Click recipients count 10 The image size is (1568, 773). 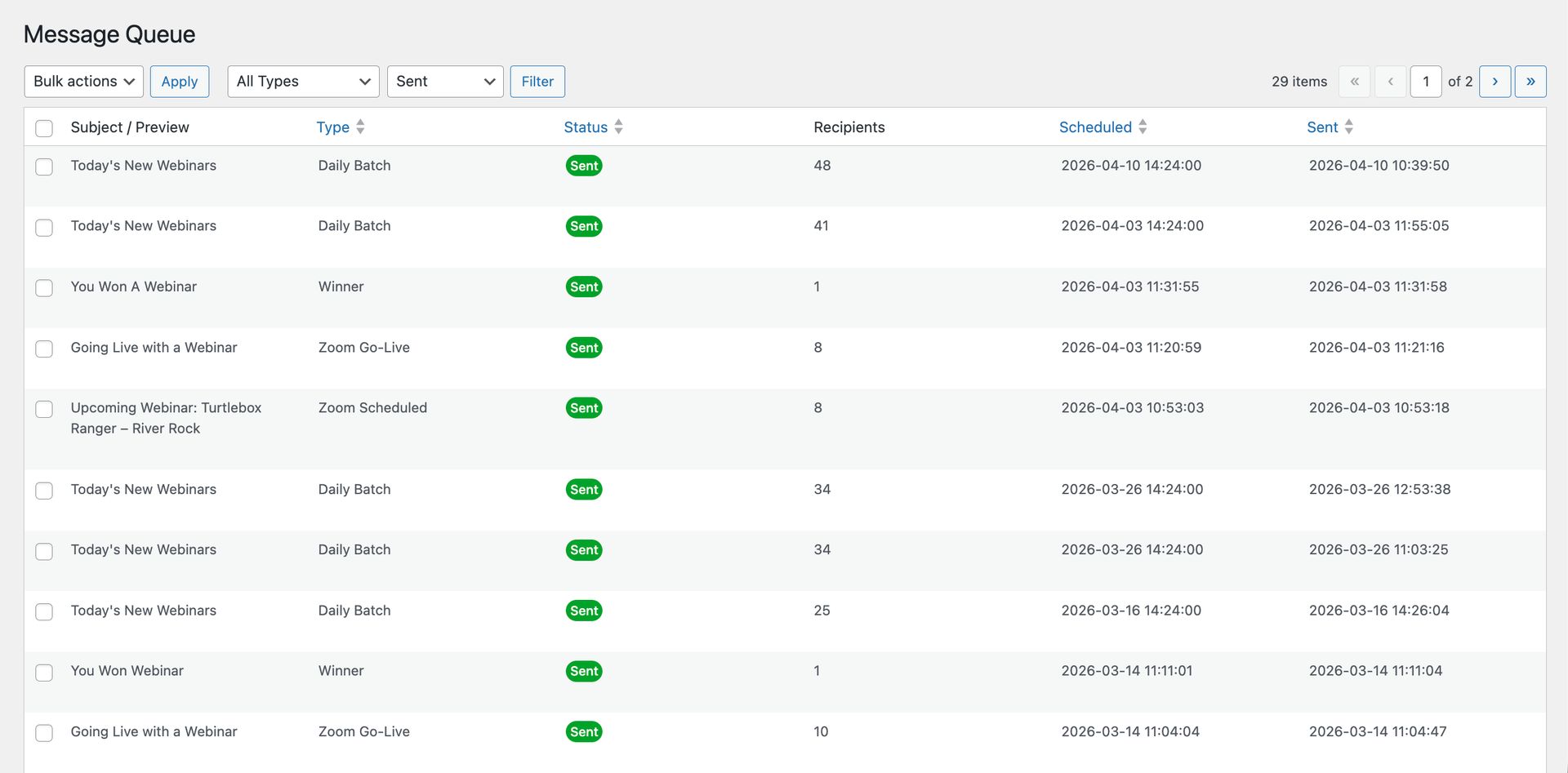pos(822,732)
